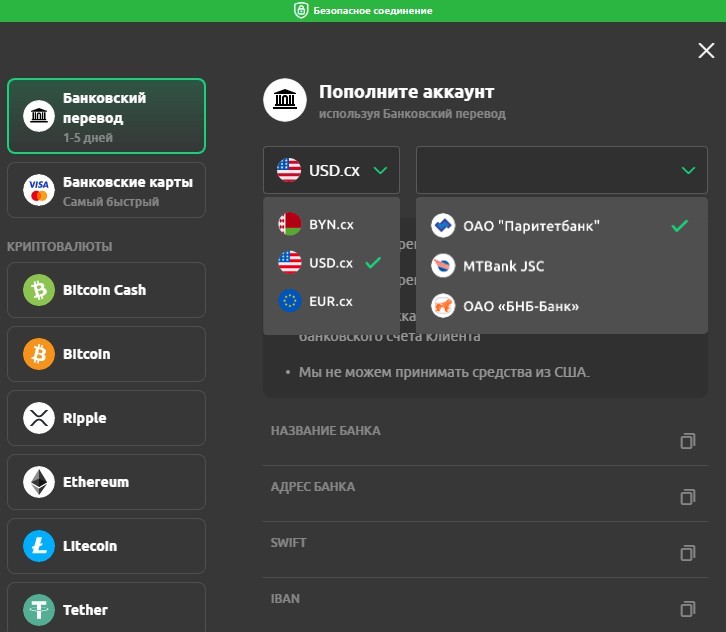Click the US flag in currency selector
The width and height of the screenshot is (726, 632).
[289, 170]
